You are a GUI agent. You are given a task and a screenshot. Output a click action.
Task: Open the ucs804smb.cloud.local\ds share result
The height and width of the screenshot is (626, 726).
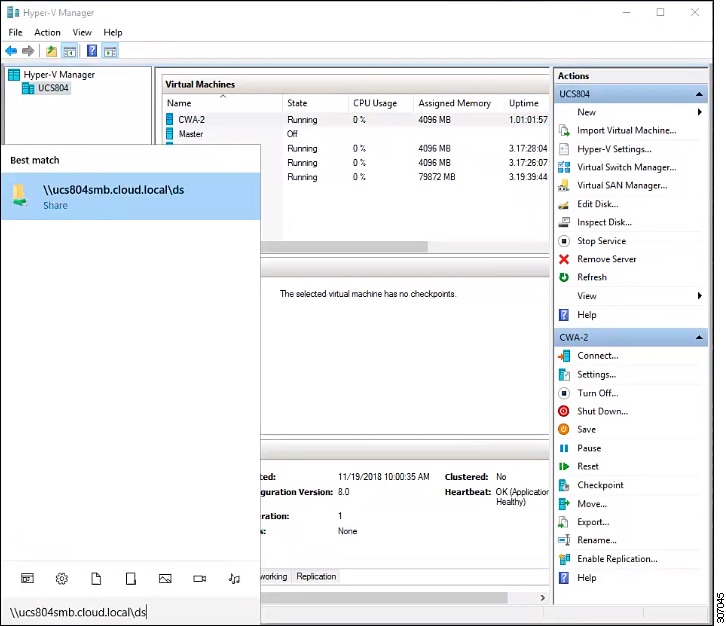pyautogui.click(x=131, y=196)
